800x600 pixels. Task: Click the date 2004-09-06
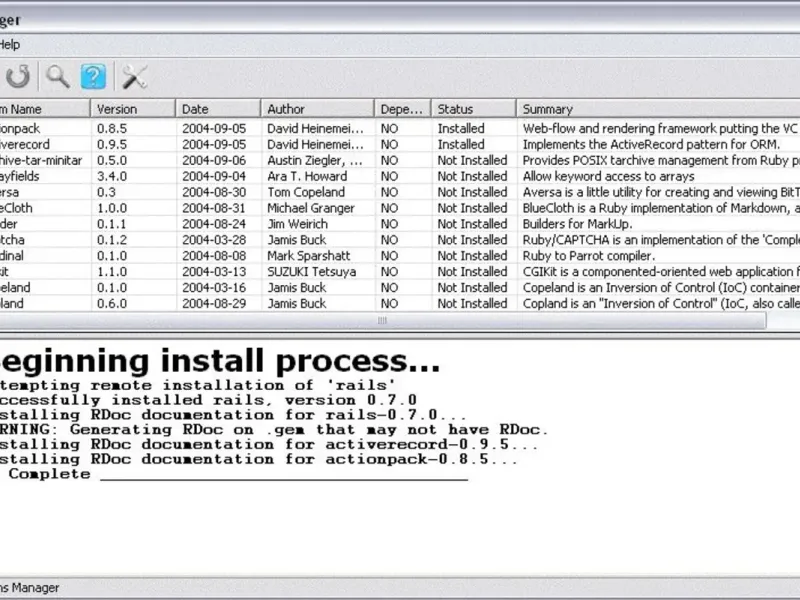click(x=214, y=160)
